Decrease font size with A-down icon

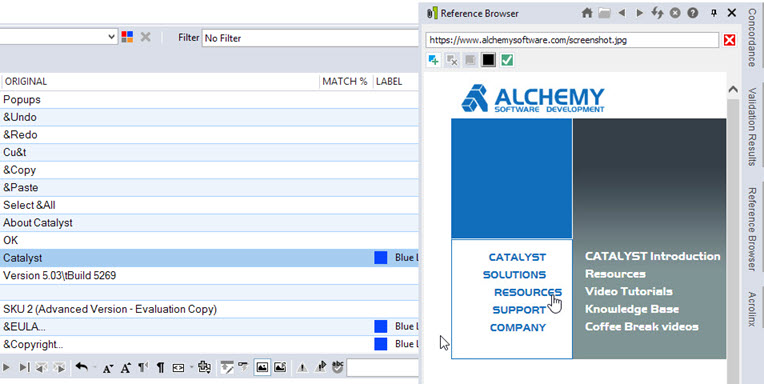pyautogui.click(x=108, y=368)
